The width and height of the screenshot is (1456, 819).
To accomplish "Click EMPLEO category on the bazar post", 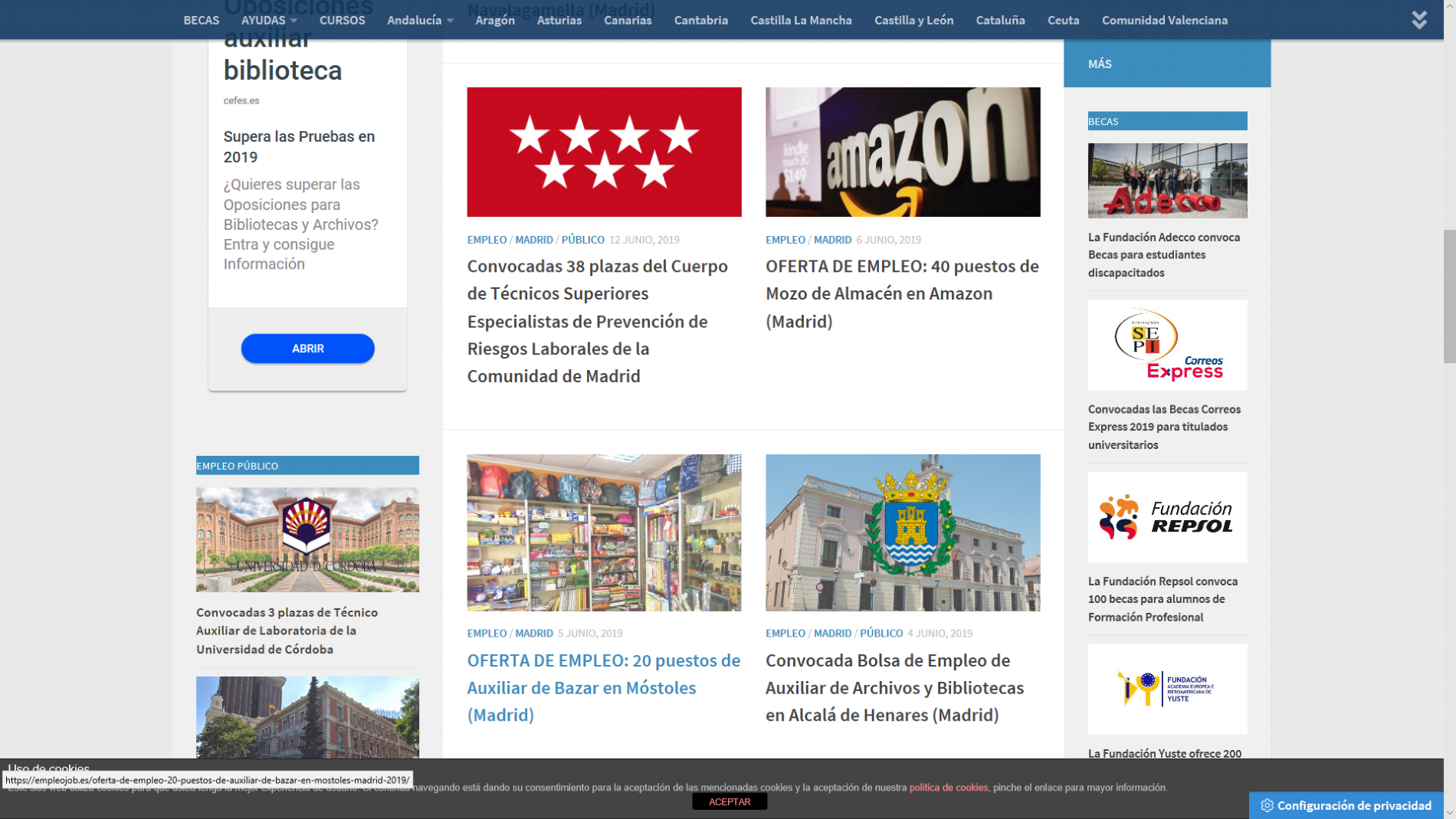I will 487,634.
